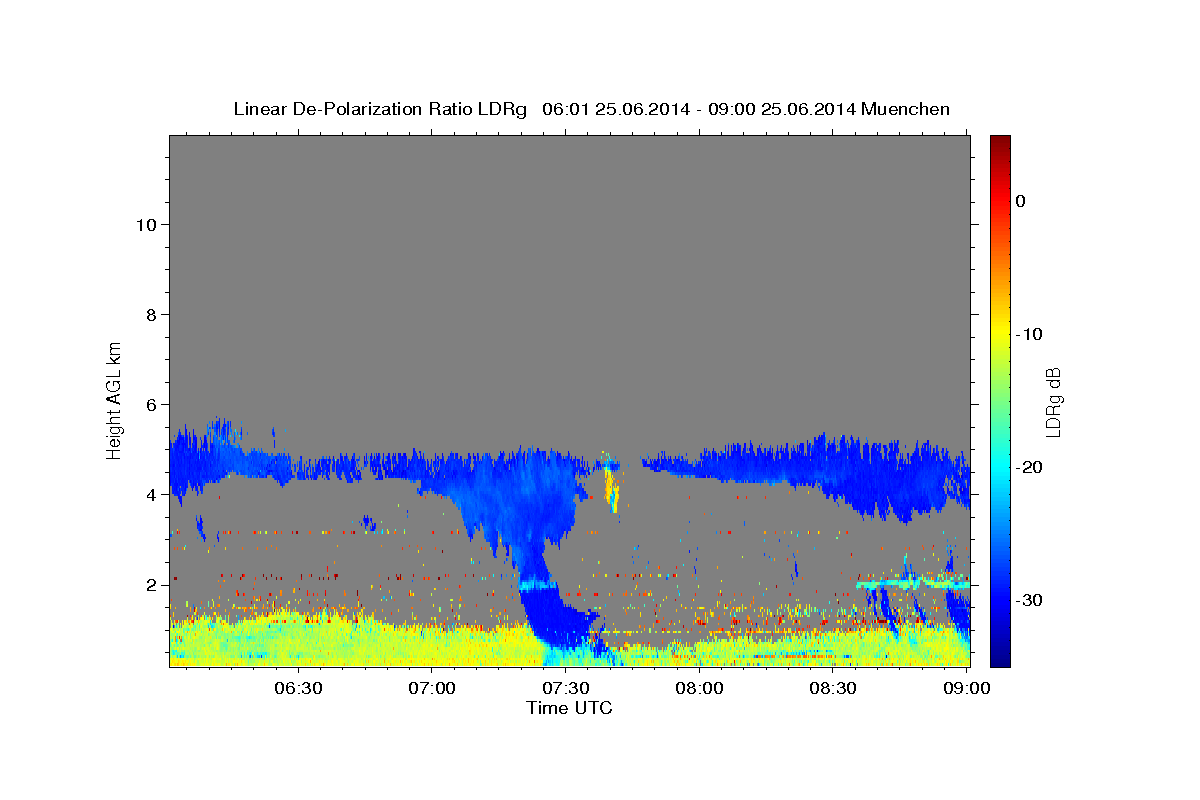
Task: Click the colorbar label 0
Action: pyautogui.click(x=1020, y=201)
